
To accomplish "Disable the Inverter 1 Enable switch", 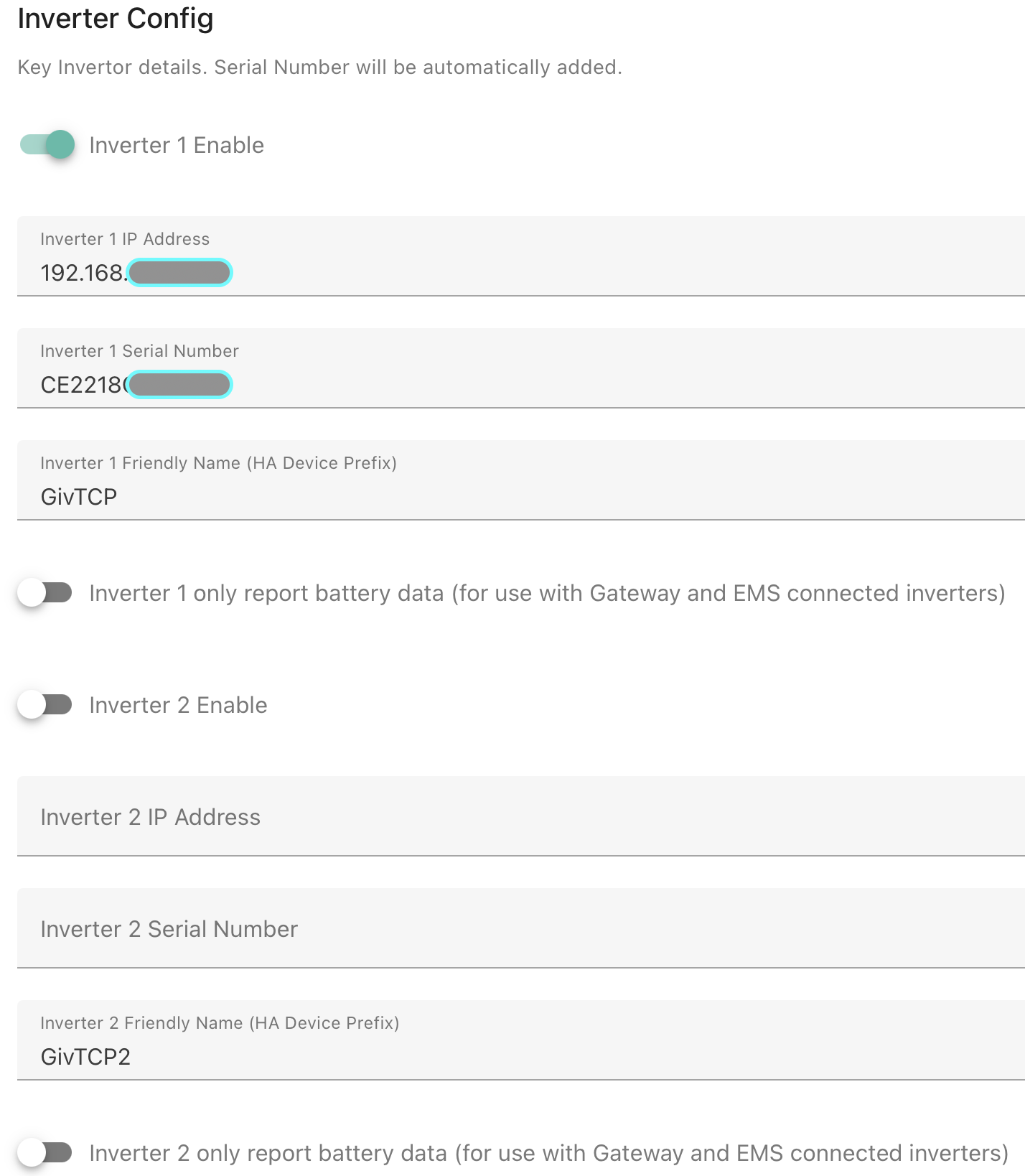I will [47, 145].
